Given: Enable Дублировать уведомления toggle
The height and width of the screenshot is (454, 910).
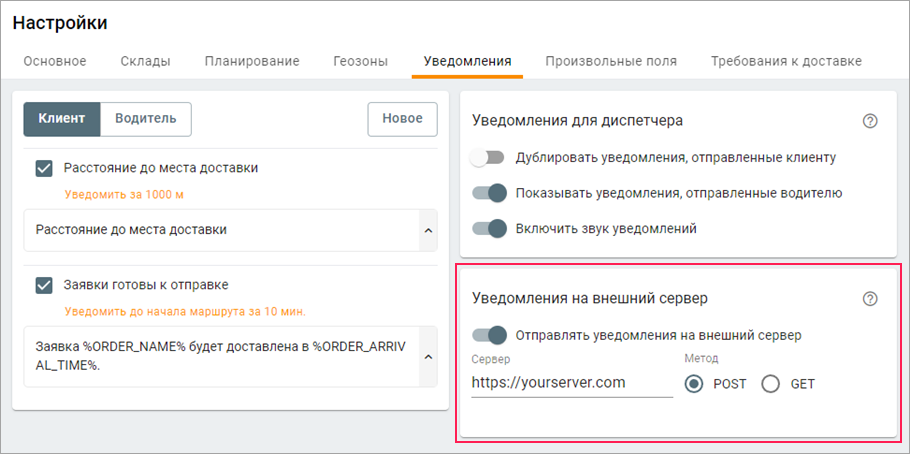Looking at the screenshot, I should pyautogui.click(x=490, y=157).
